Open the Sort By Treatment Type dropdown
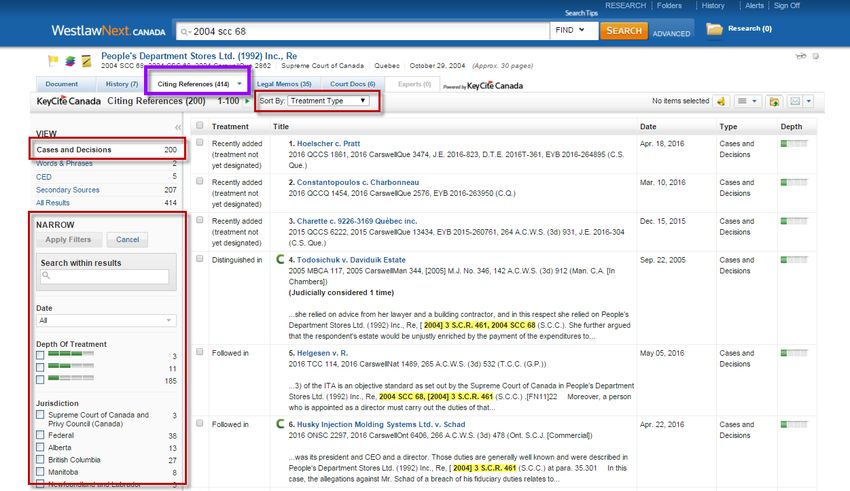This screenshot has width=850, height=491. pos(329,101)
